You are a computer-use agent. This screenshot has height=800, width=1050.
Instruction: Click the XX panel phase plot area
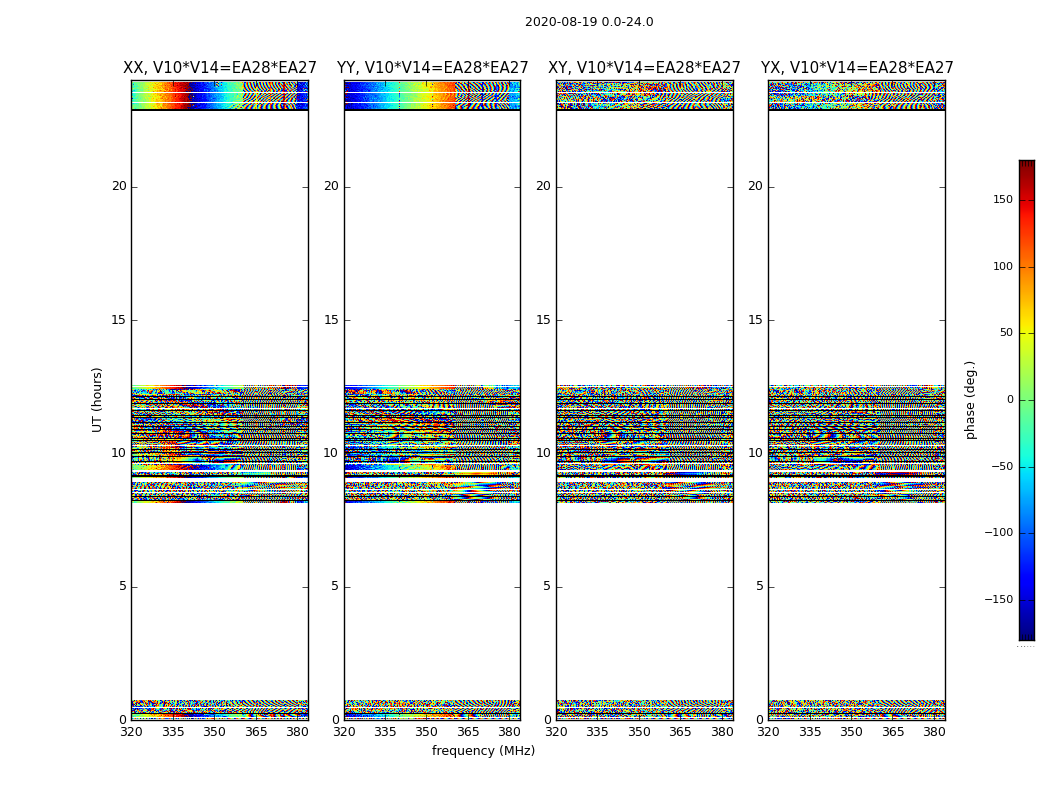click(220, 400)
